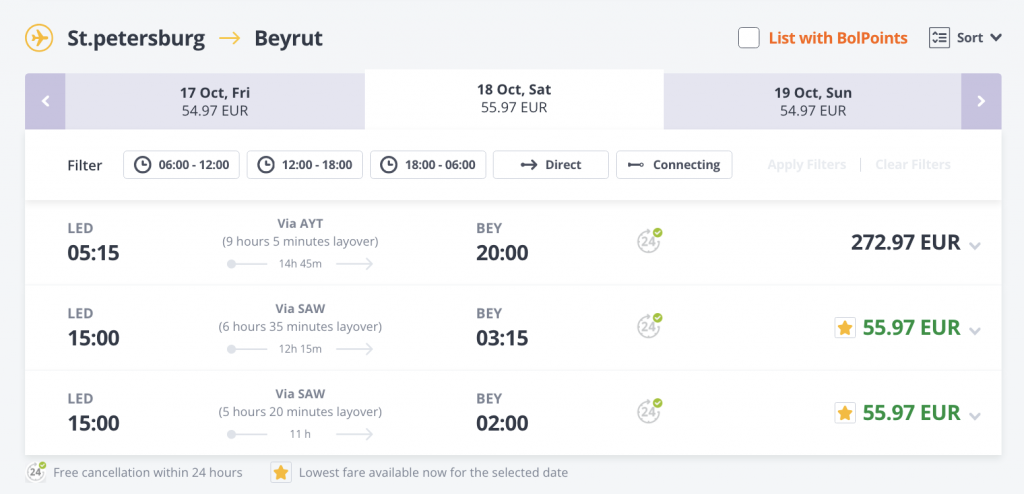1024x494 pixels.
Task: Enable the List with BolPoints checkbox
Action: [x=748, y=38]
